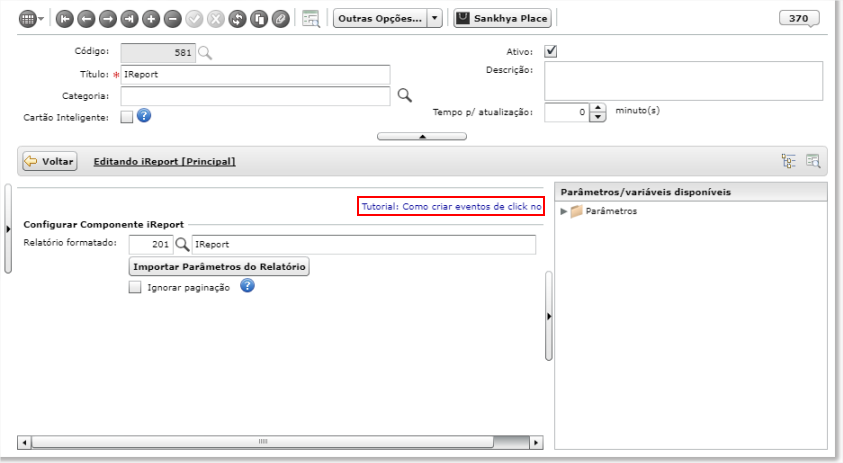Click the horizontal scrollbar left arrow
Image resolution: width=843 pixels, height=463 pixels.
pyautogui.click(x=24, y=443)
